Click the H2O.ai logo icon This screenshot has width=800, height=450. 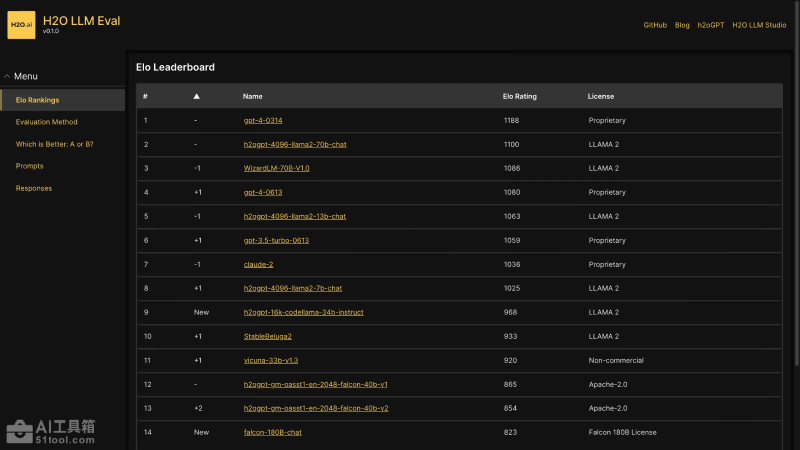21,25
